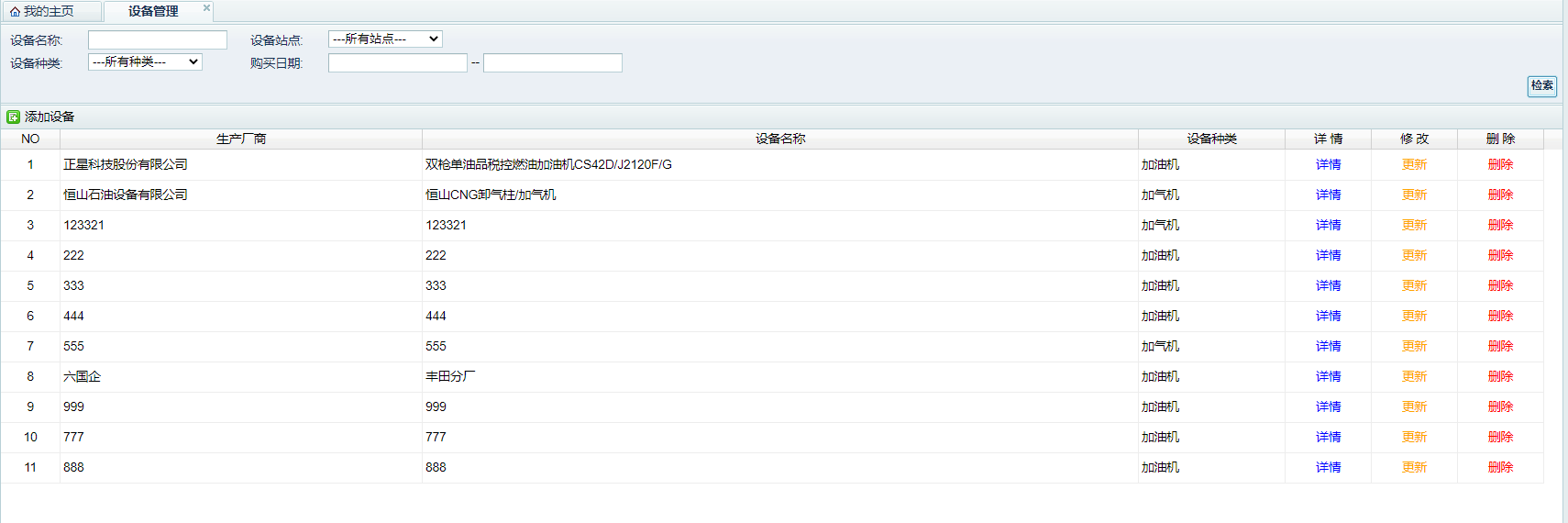The height and width of the screenshot is (523, 1568).
Task: Click the 设备名称 column header
Action: [x=780, y=139]
